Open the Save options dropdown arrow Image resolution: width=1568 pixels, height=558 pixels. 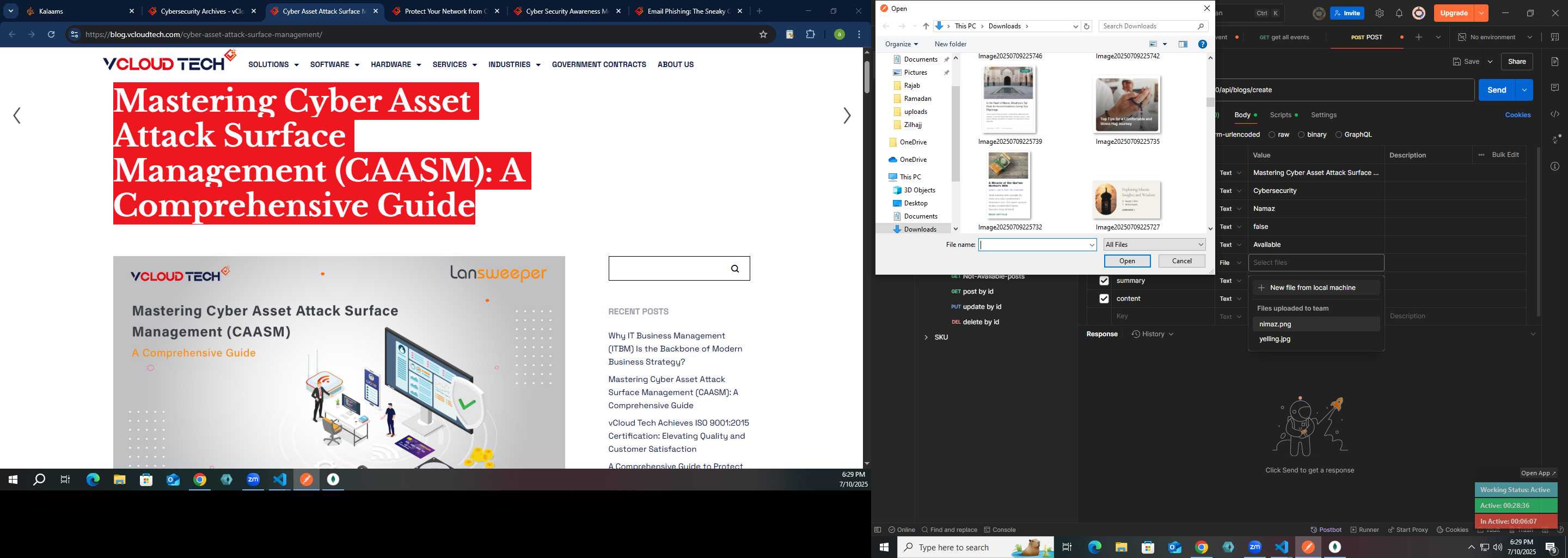click(1490, 62)
